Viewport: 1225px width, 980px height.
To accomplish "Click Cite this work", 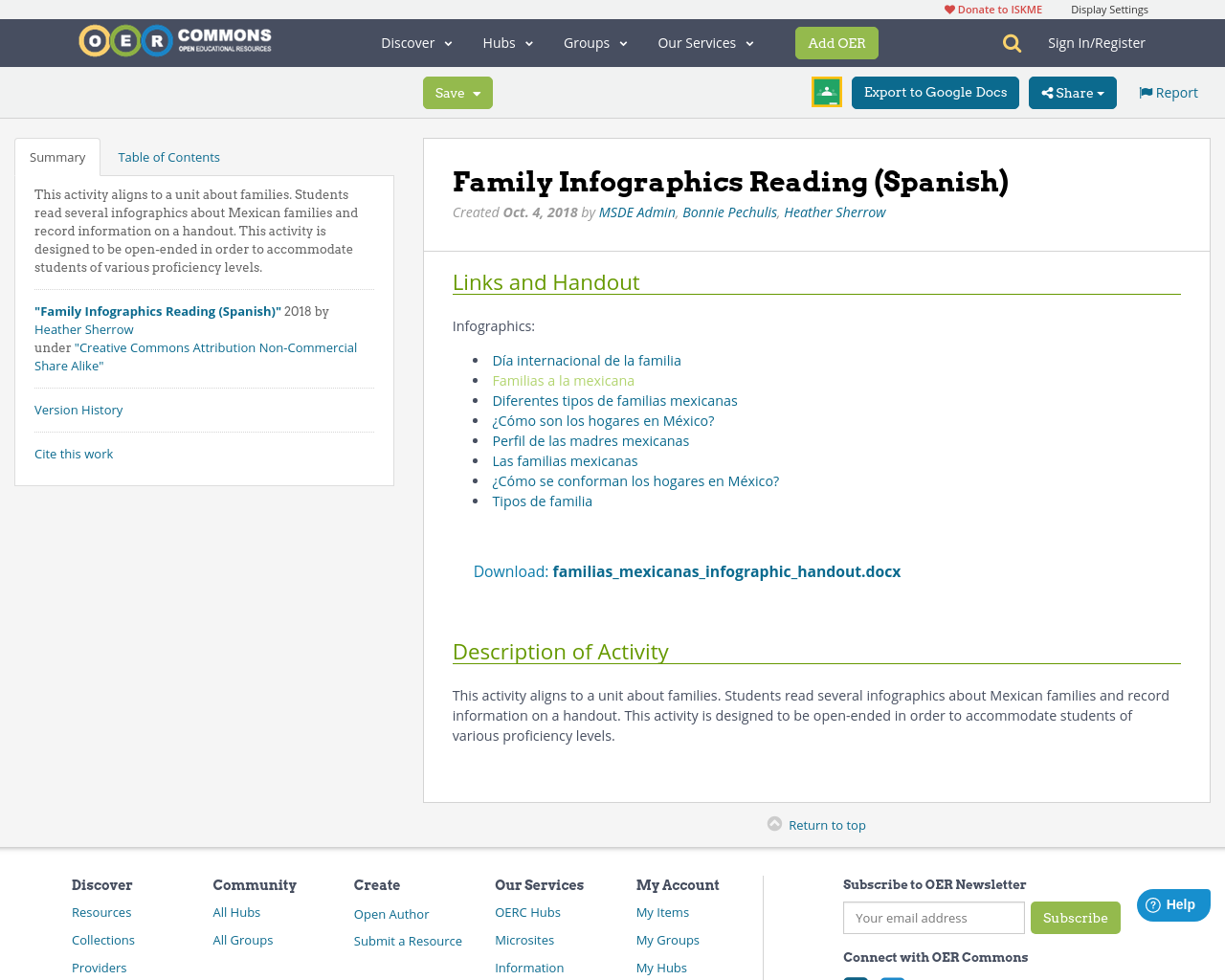I will (74, 453).
